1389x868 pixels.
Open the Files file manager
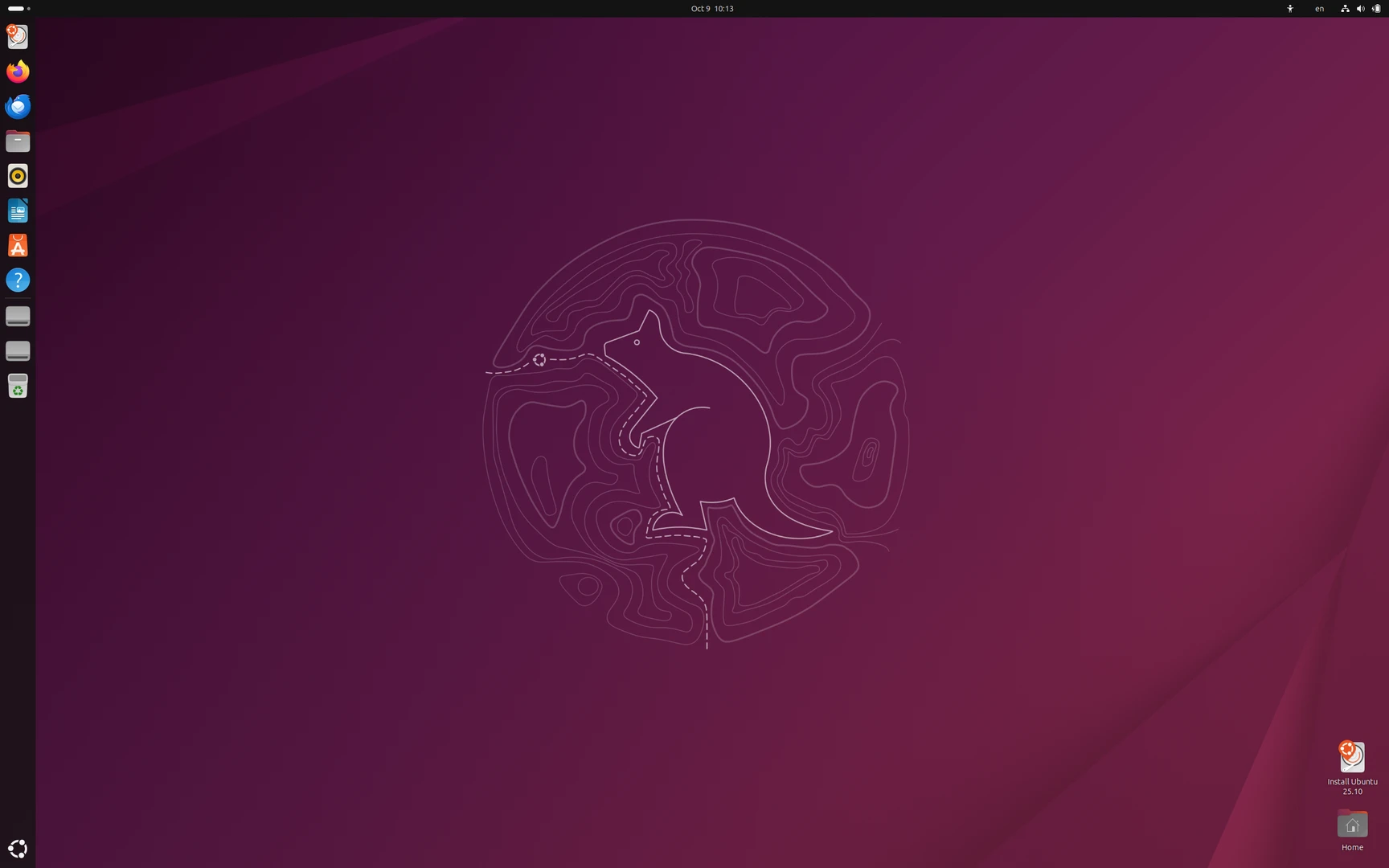[x=17, y=141]
